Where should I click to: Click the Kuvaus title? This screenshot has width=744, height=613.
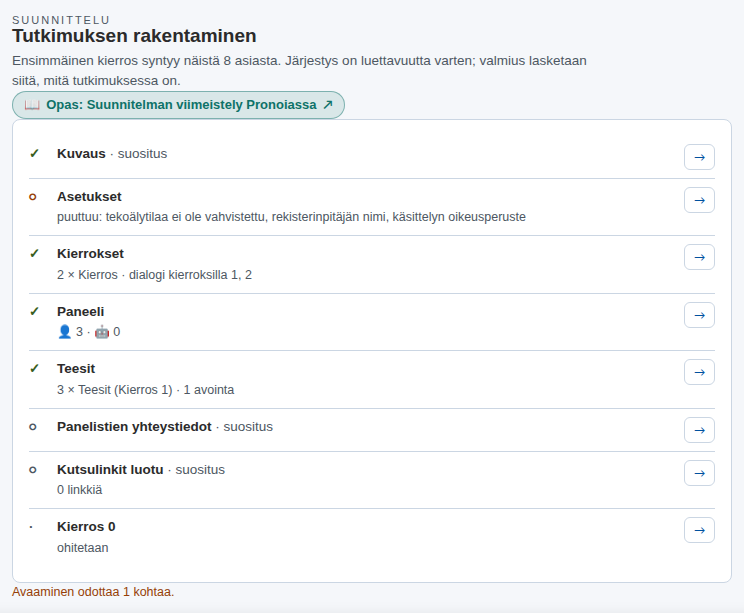point(81,154)
